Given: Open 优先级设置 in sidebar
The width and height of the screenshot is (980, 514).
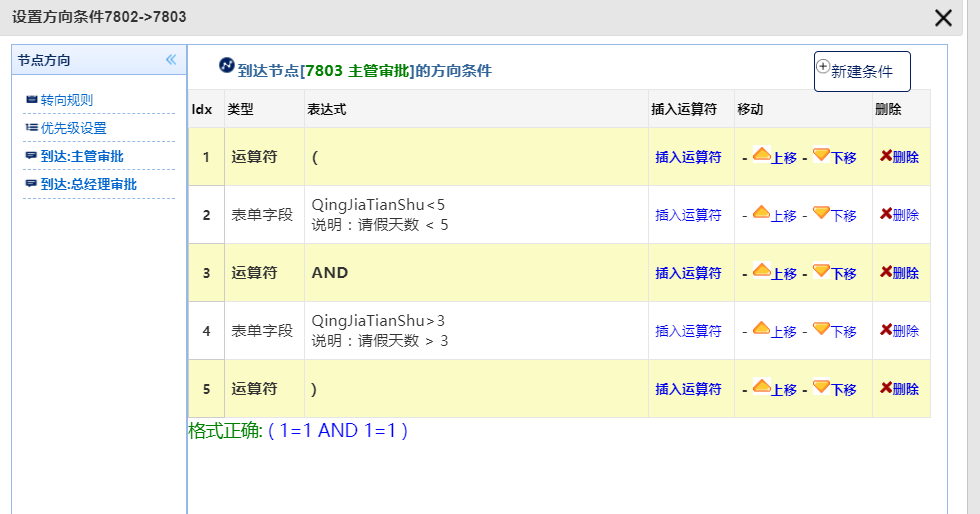Looking at the screenshot, I should coord(73,128).
